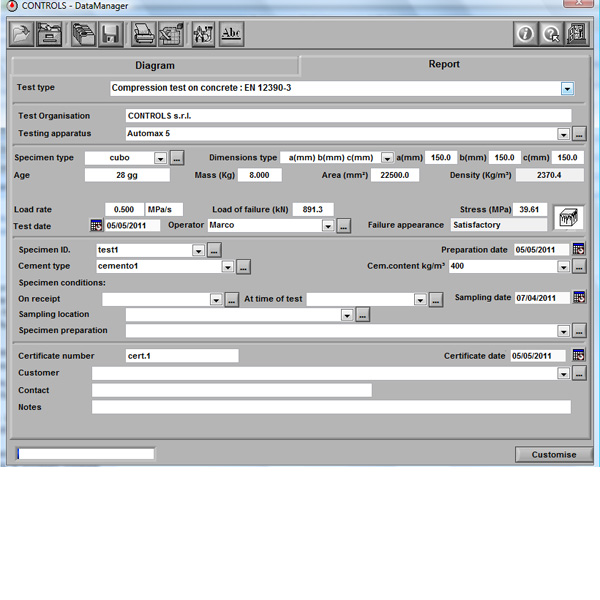Click the file cabinet archive icon
600x600 pixels.
click(49, 34)
